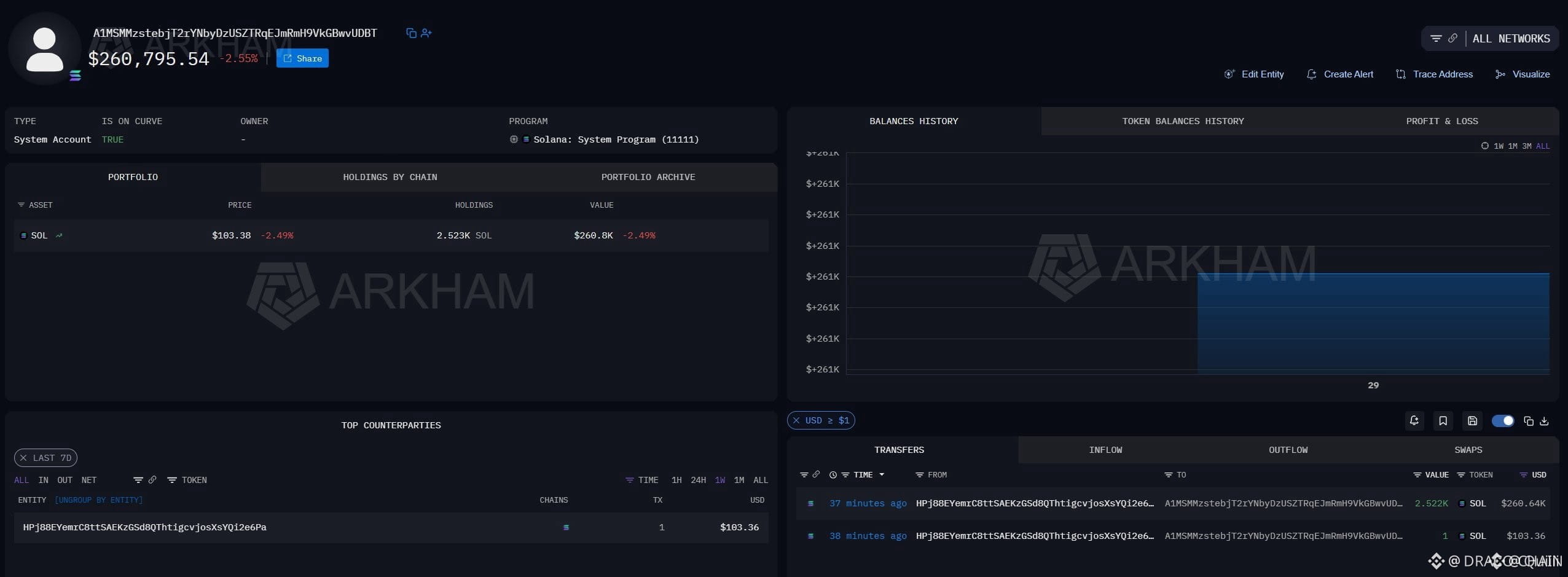
Task: Click the circle icon beside chart range options
Action: coord(1484,146)
